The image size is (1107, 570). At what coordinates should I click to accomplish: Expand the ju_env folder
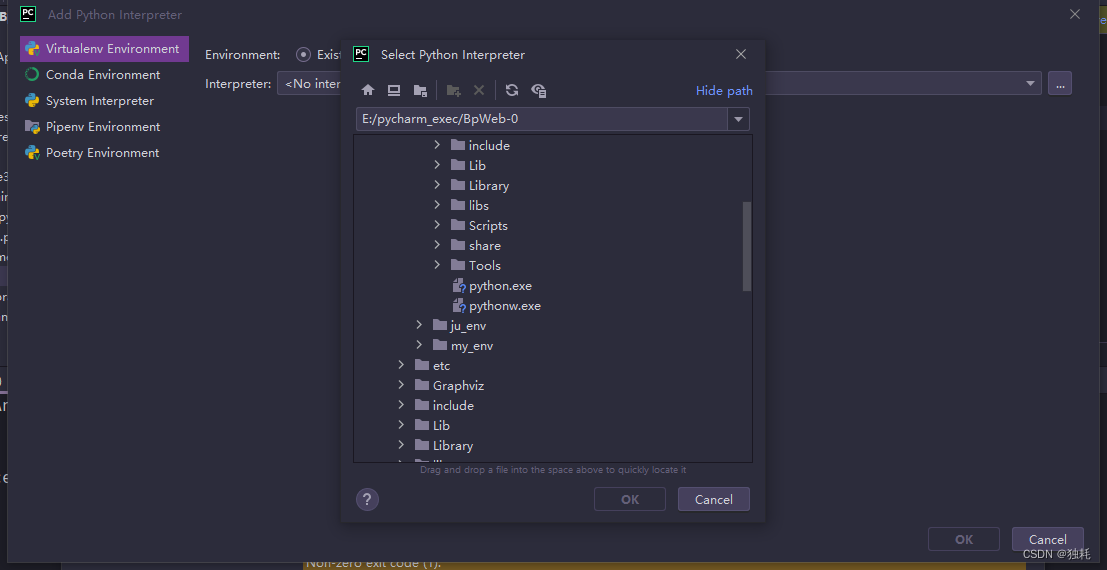pos(419,325)
